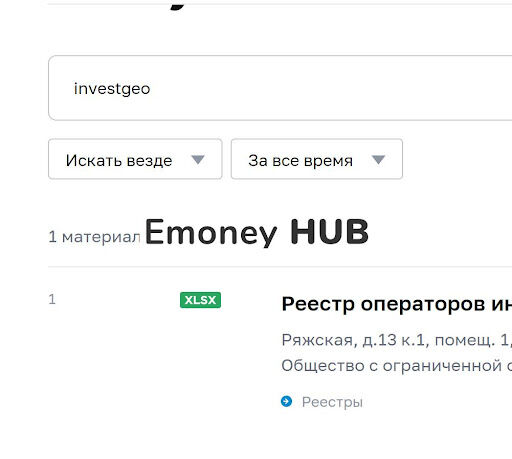512x459 pixels.
Task: Open the Реестры category link
Action: pos(332,402)
